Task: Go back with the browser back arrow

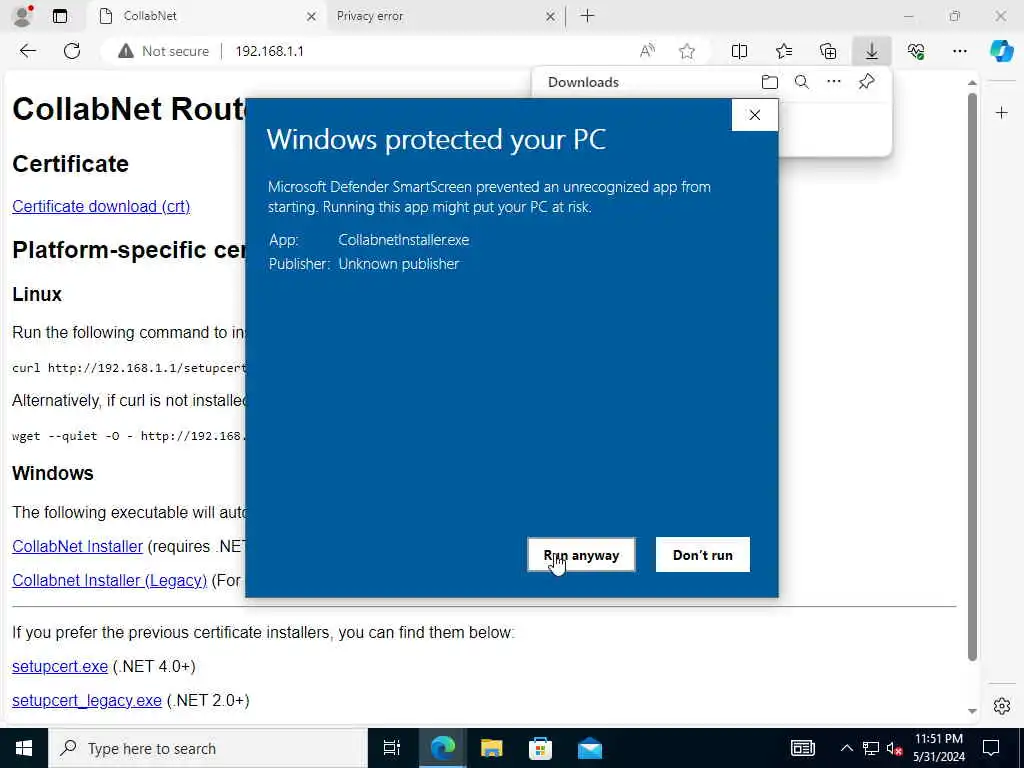Action: (27, 51)
